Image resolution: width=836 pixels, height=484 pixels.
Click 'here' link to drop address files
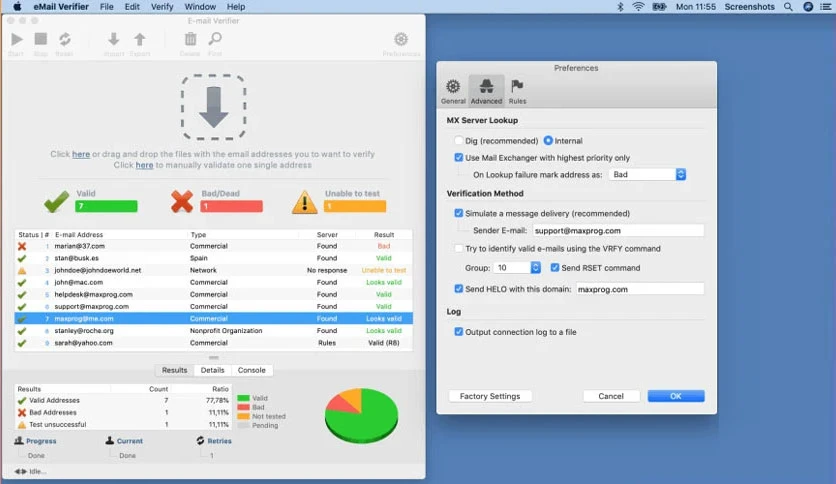[81, 154]
